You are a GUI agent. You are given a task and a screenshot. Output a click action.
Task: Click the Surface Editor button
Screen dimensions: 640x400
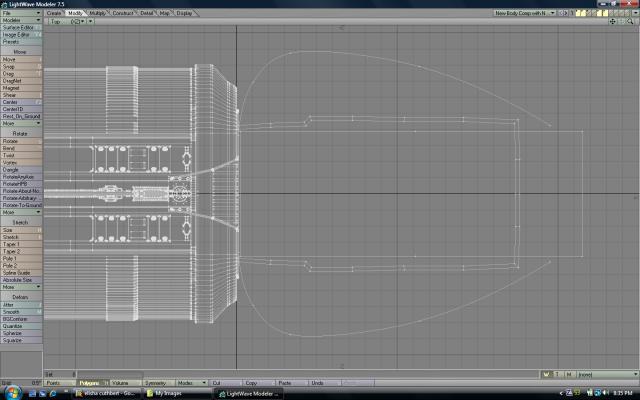[21, 27]
